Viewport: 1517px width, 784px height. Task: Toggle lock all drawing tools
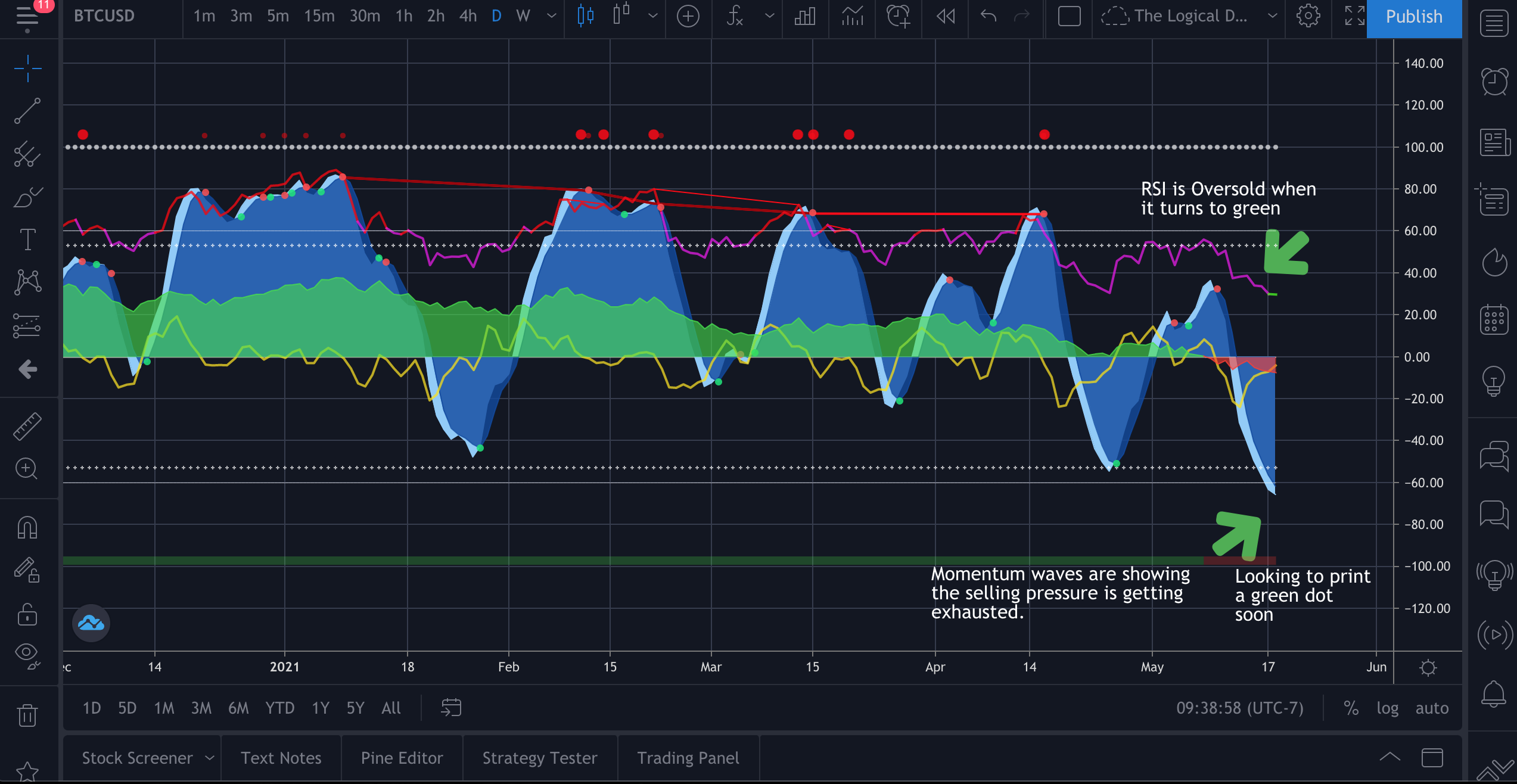(x=27, y=614)
